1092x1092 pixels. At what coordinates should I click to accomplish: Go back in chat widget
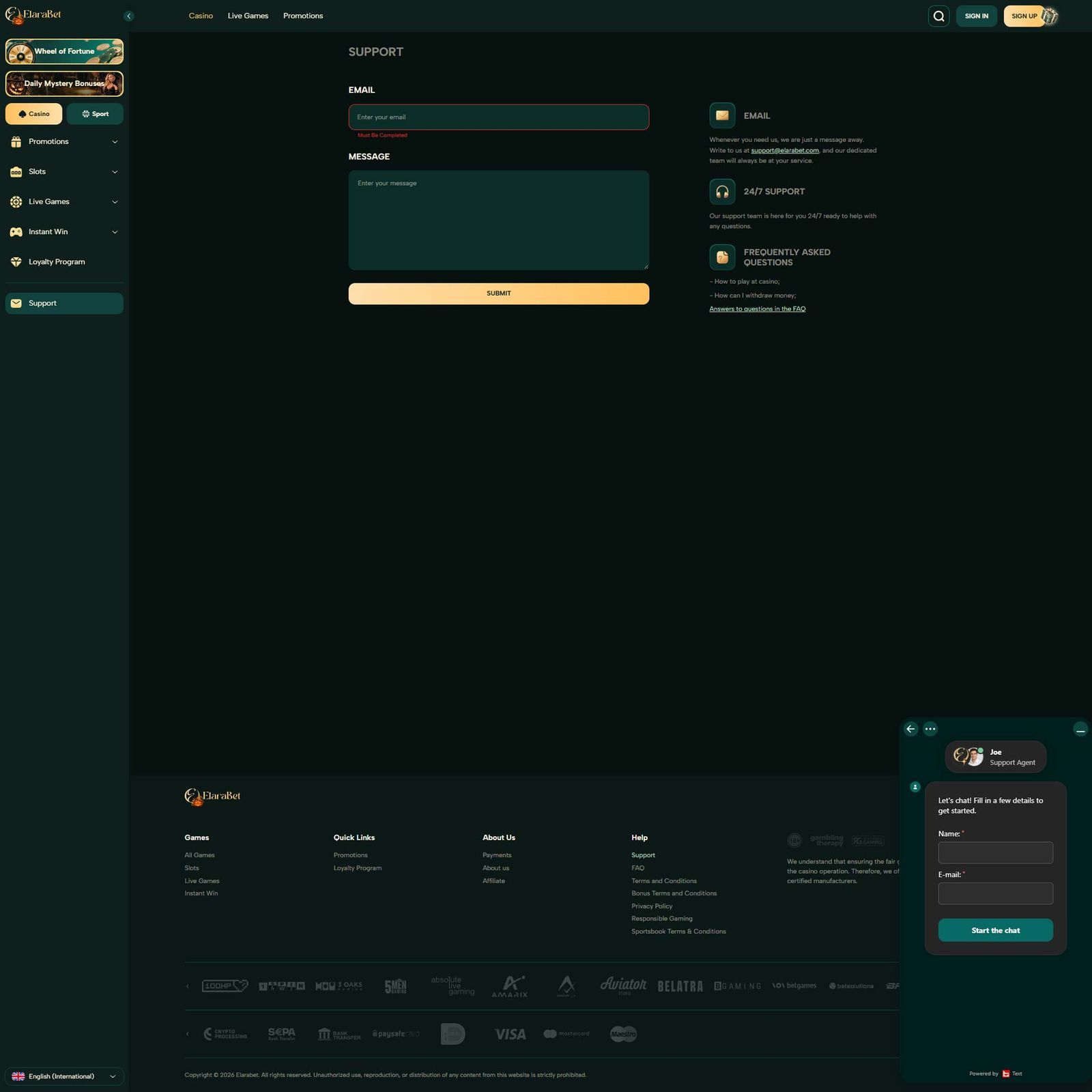click(x=910, y=729)
